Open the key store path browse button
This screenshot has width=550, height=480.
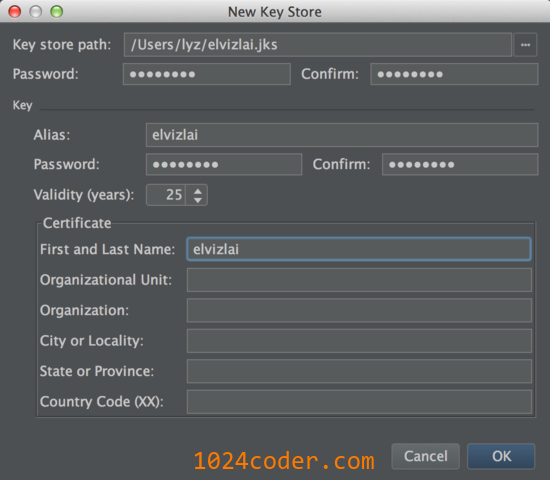pyautogui.click(x=525, y=45)
